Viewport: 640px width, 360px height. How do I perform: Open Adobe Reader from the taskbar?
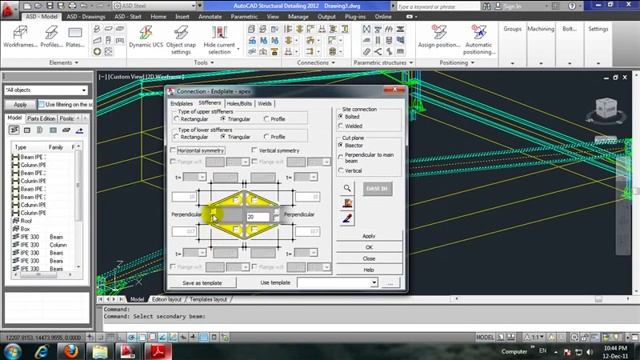click(158, 351)
